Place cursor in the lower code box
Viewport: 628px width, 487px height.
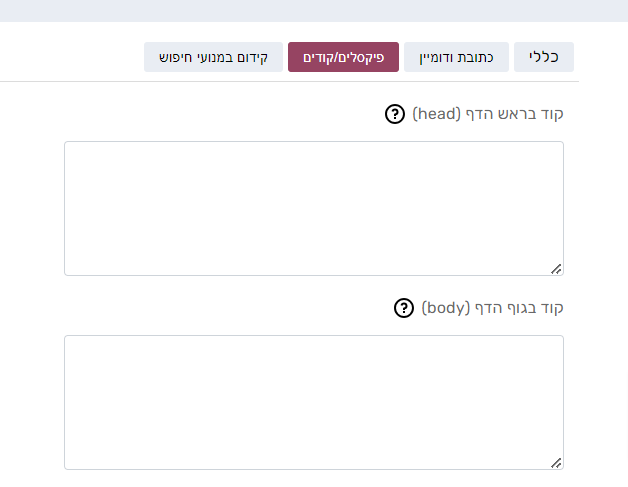[313, 402]
